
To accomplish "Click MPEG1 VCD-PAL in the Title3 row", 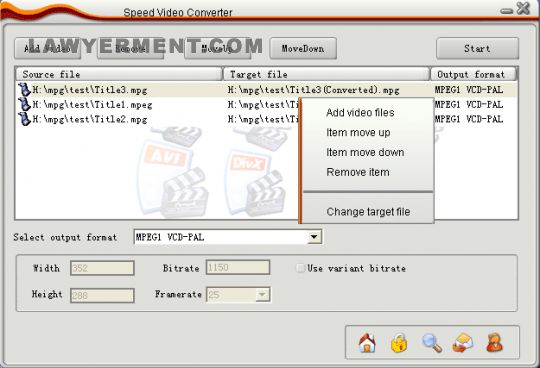I will coord(469,90).
